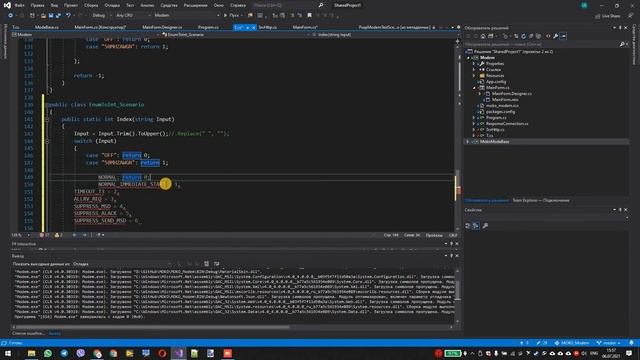Switch to the Team Explorer tab

[541, 200]
